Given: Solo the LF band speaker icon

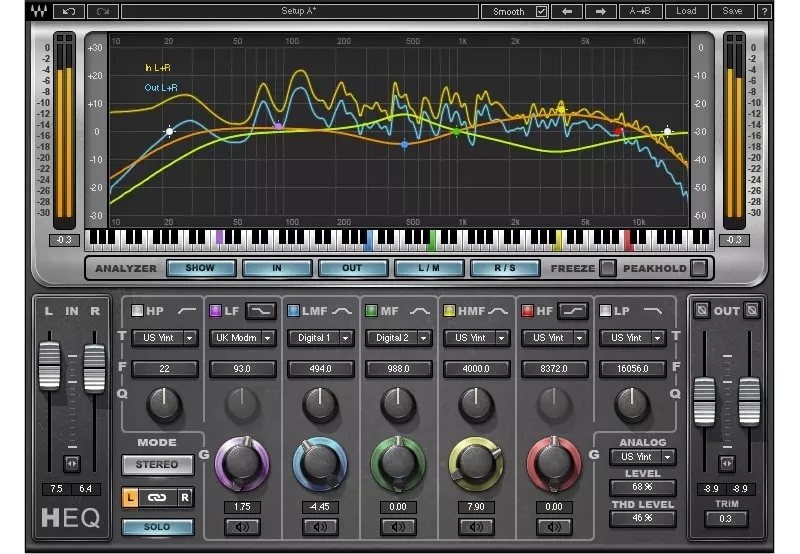Looking at the screenshot, I should point(242,526).
